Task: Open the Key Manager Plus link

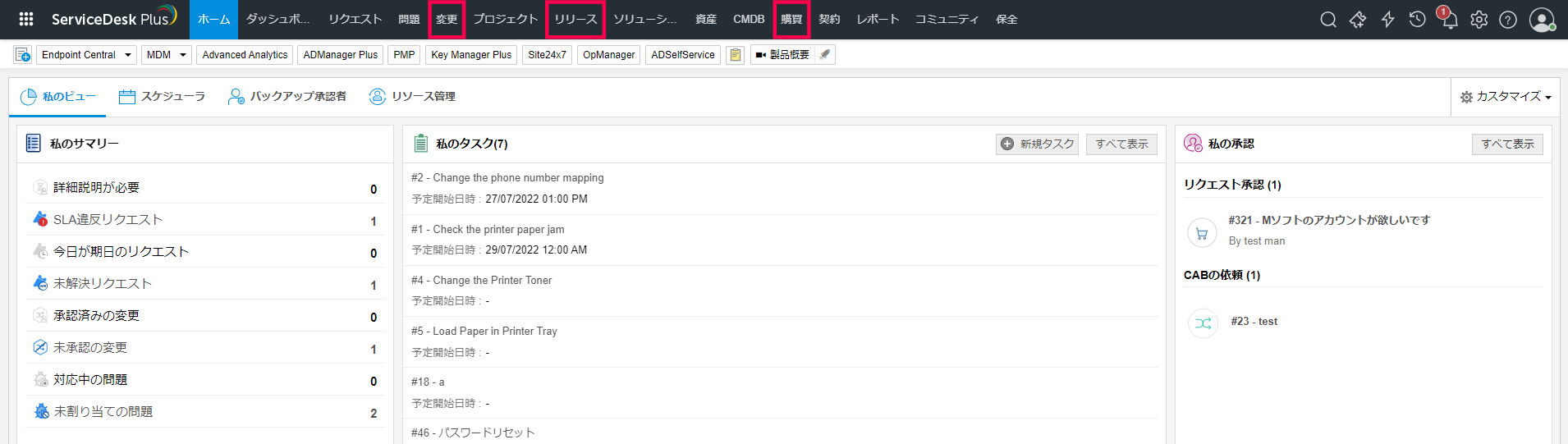Action: [471, 55]
